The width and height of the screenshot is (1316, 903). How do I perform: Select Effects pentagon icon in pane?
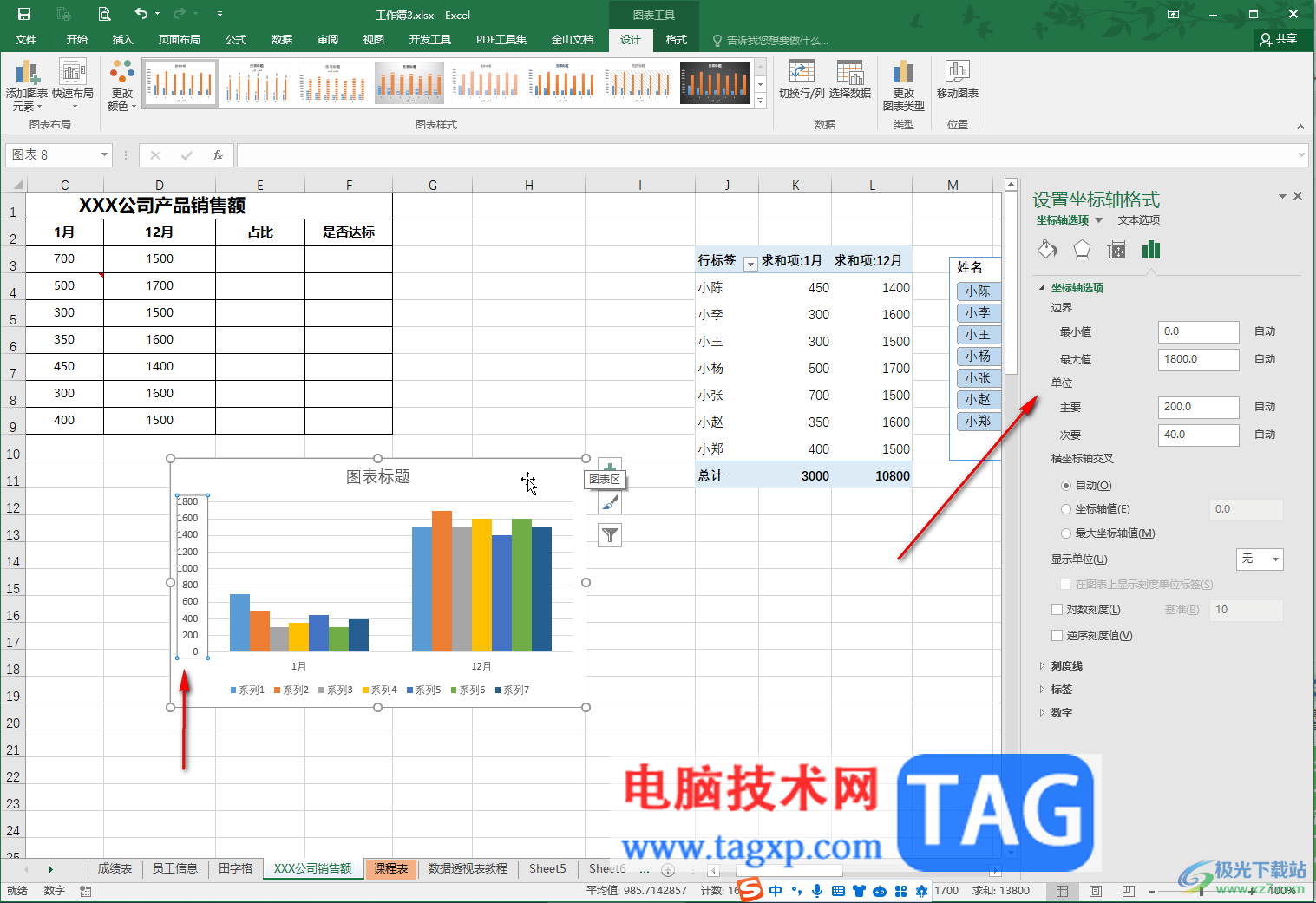pyautogui.click(x=1082, y=251)
